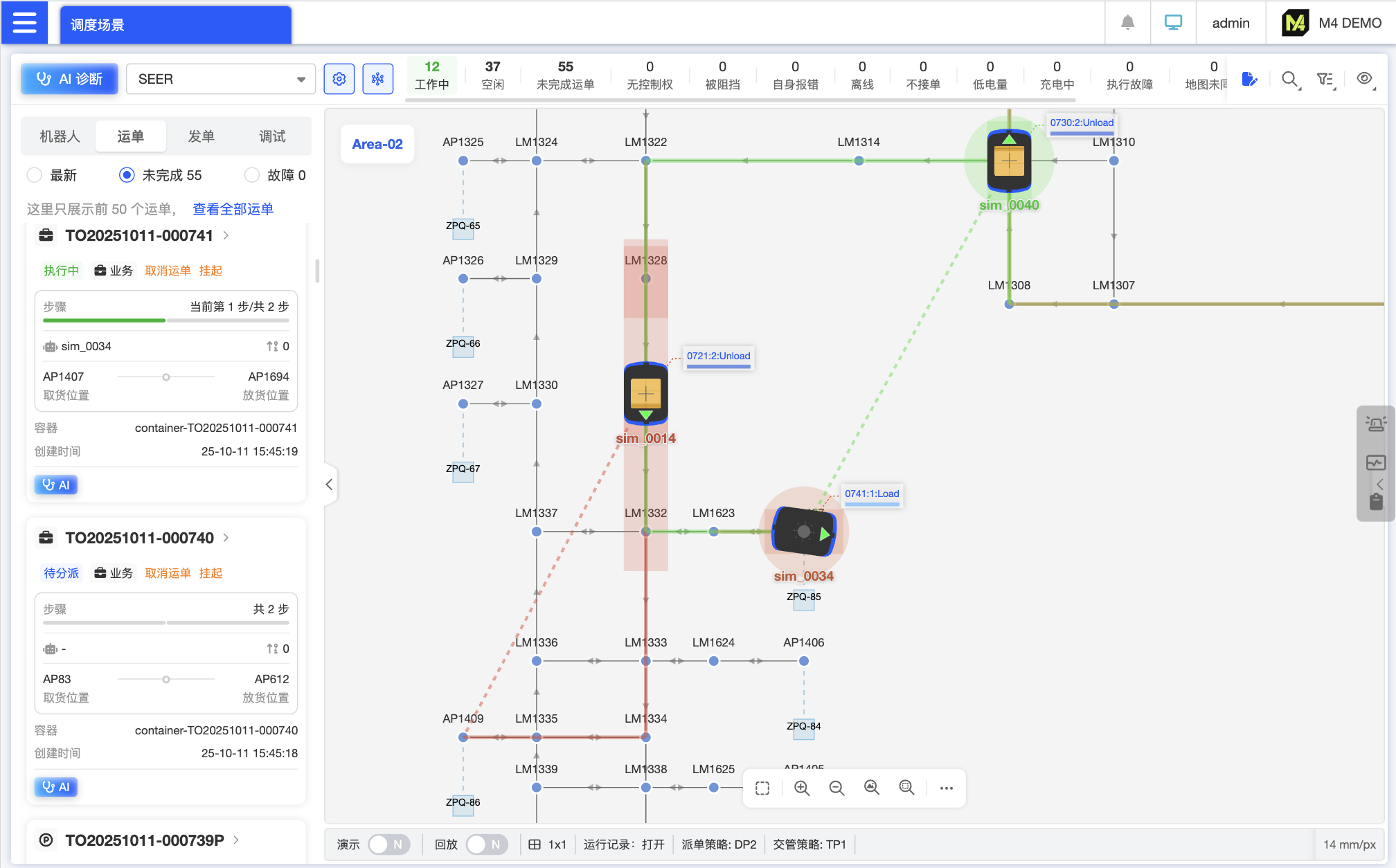Viewport: 1396px width, 868px height.
Task: Open the SEER group dropdown
Action: 220,78
